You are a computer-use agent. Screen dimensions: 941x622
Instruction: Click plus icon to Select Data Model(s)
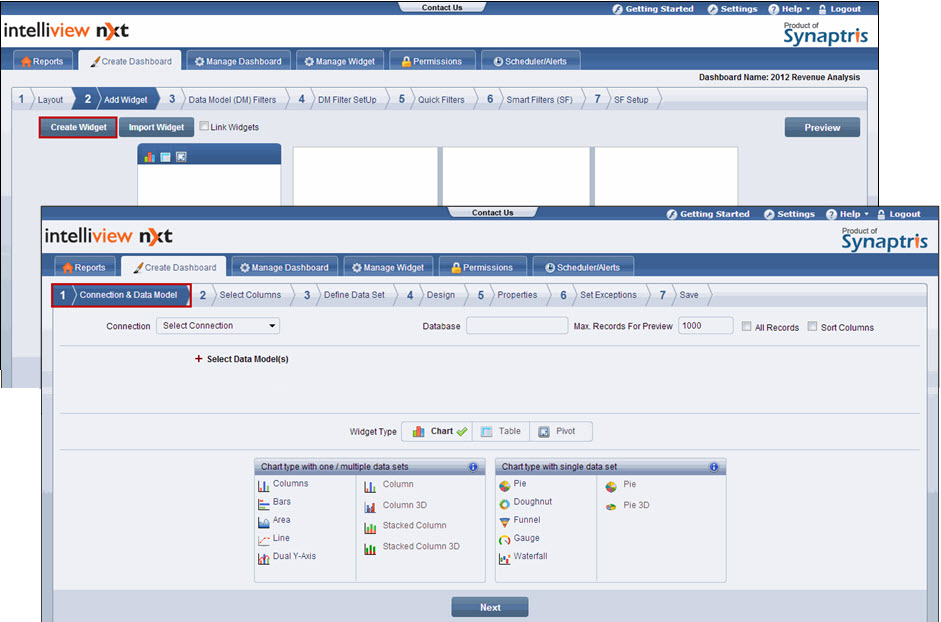[199, 359]
